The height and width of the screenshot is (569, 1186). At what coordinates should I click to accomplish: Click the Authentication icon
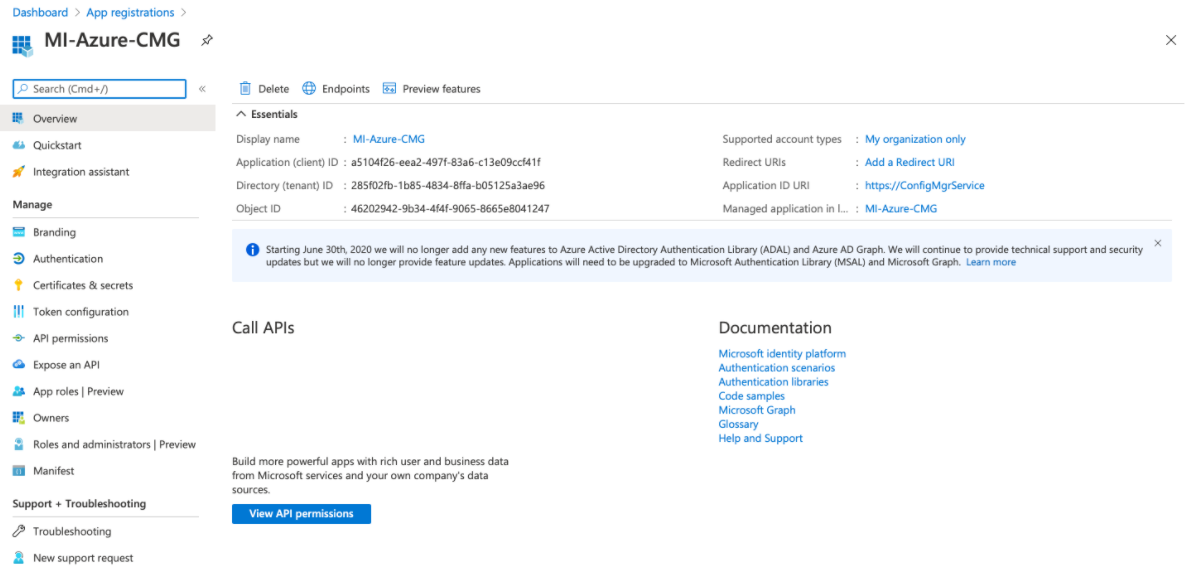pyautogui.click(x=19, y=259)
